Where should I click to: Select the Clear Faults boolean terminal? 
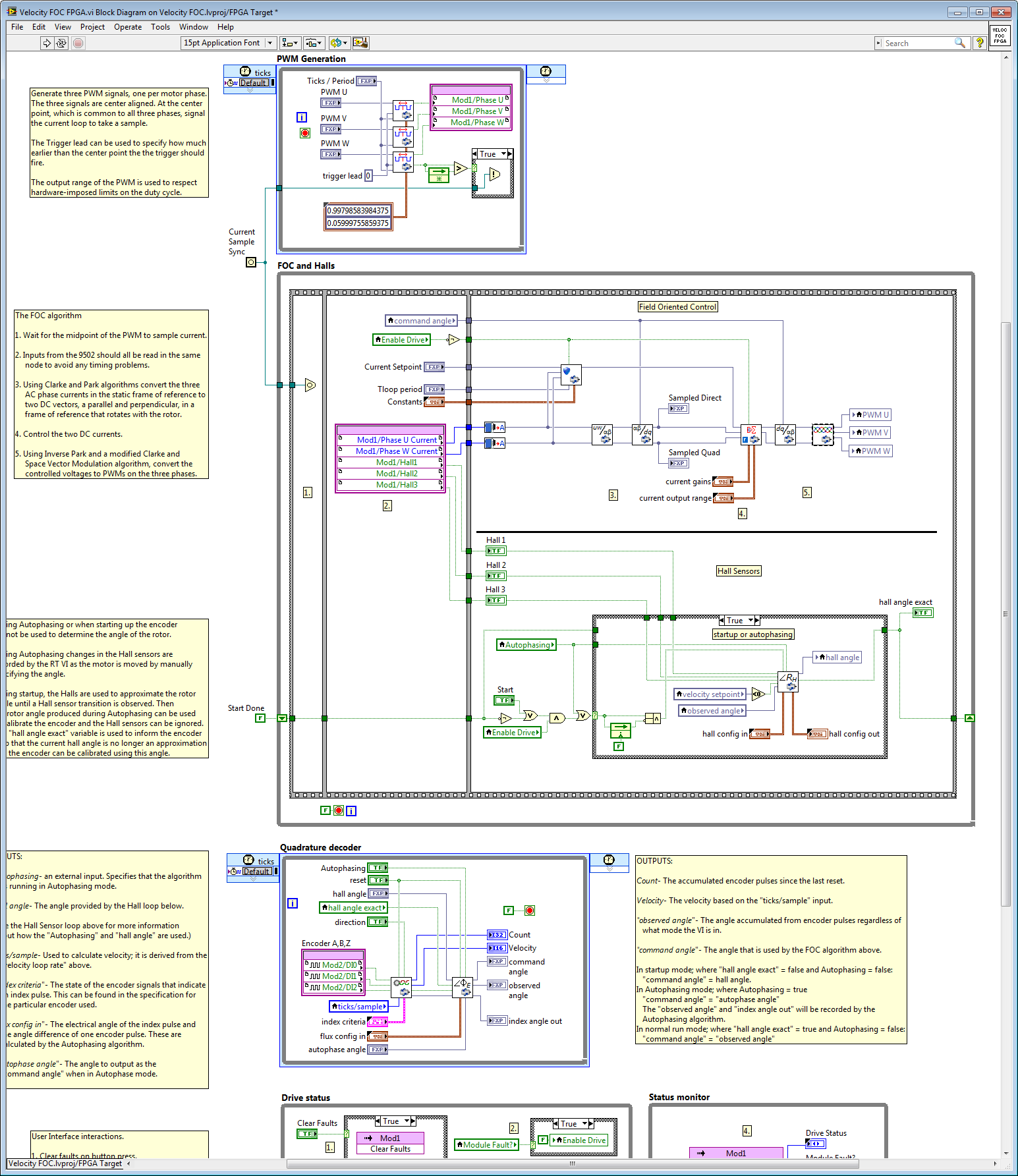(x=307, y=1134)
